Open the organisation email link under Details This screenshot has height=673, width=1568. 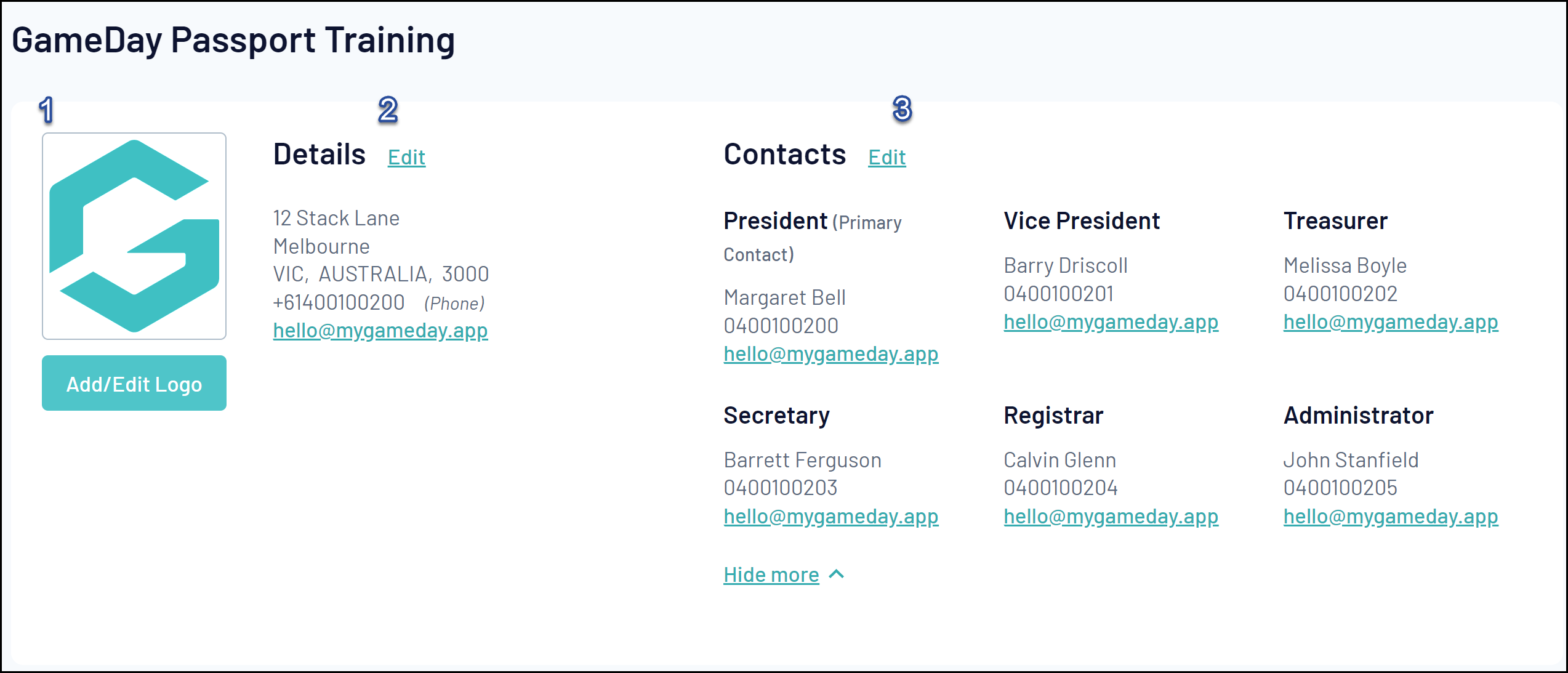point(380,331)
